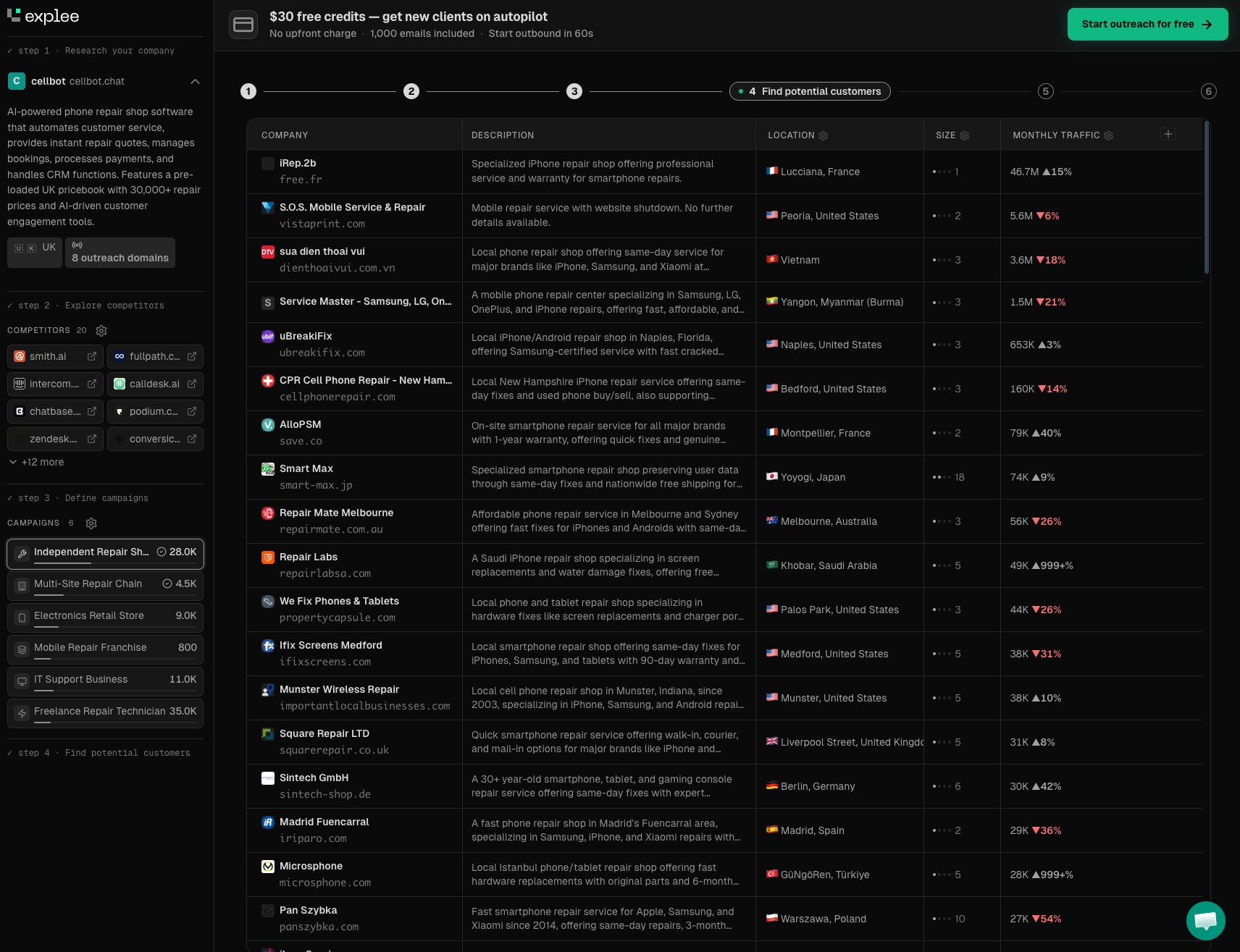Image resolution: width=1240 pixels, height=952 pixels.
Task: Click the Electronics Retail Store icon
Action: (22, 617)
